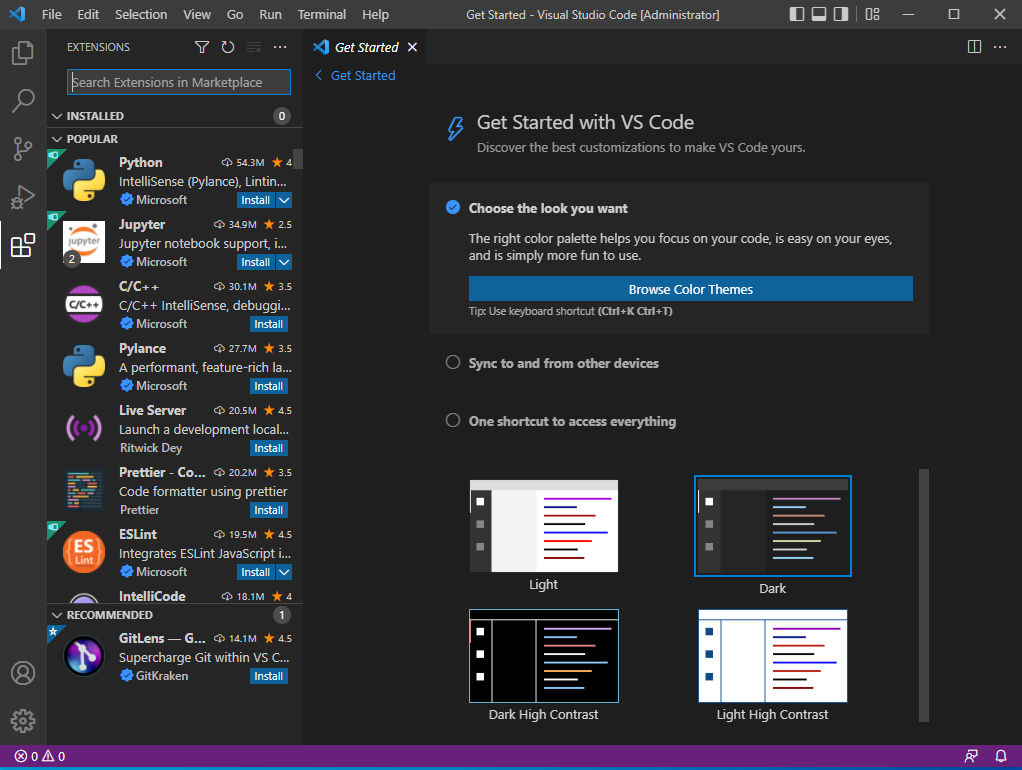Select the Search icon in activity bar
The width and height of the screenshot is (1022, 770).
pos(22,100)
